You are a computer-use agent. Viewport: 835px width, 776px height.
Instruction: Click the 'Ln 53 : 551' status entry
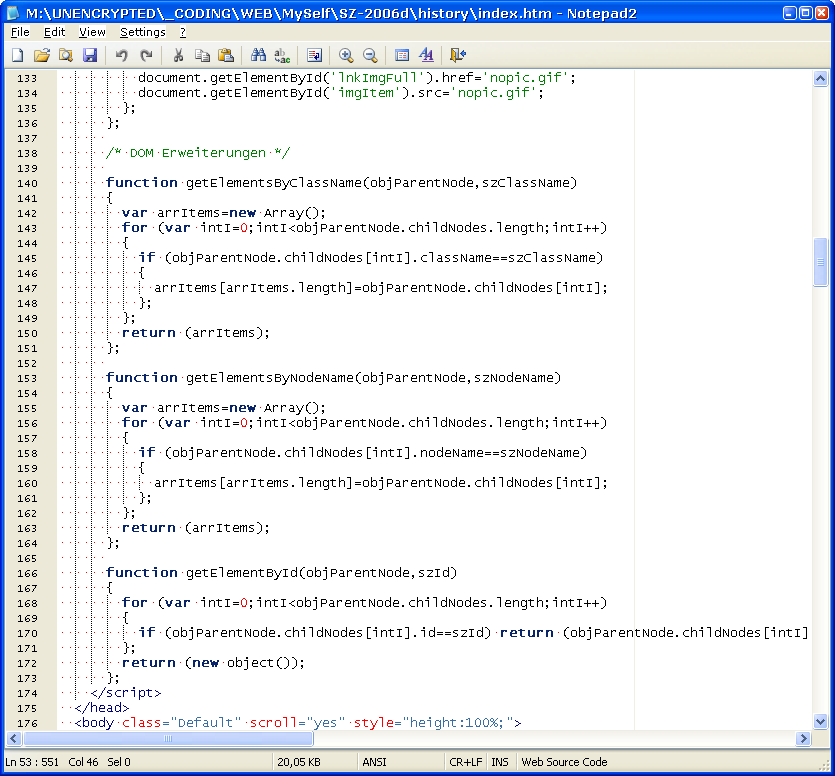click(32, 762)
